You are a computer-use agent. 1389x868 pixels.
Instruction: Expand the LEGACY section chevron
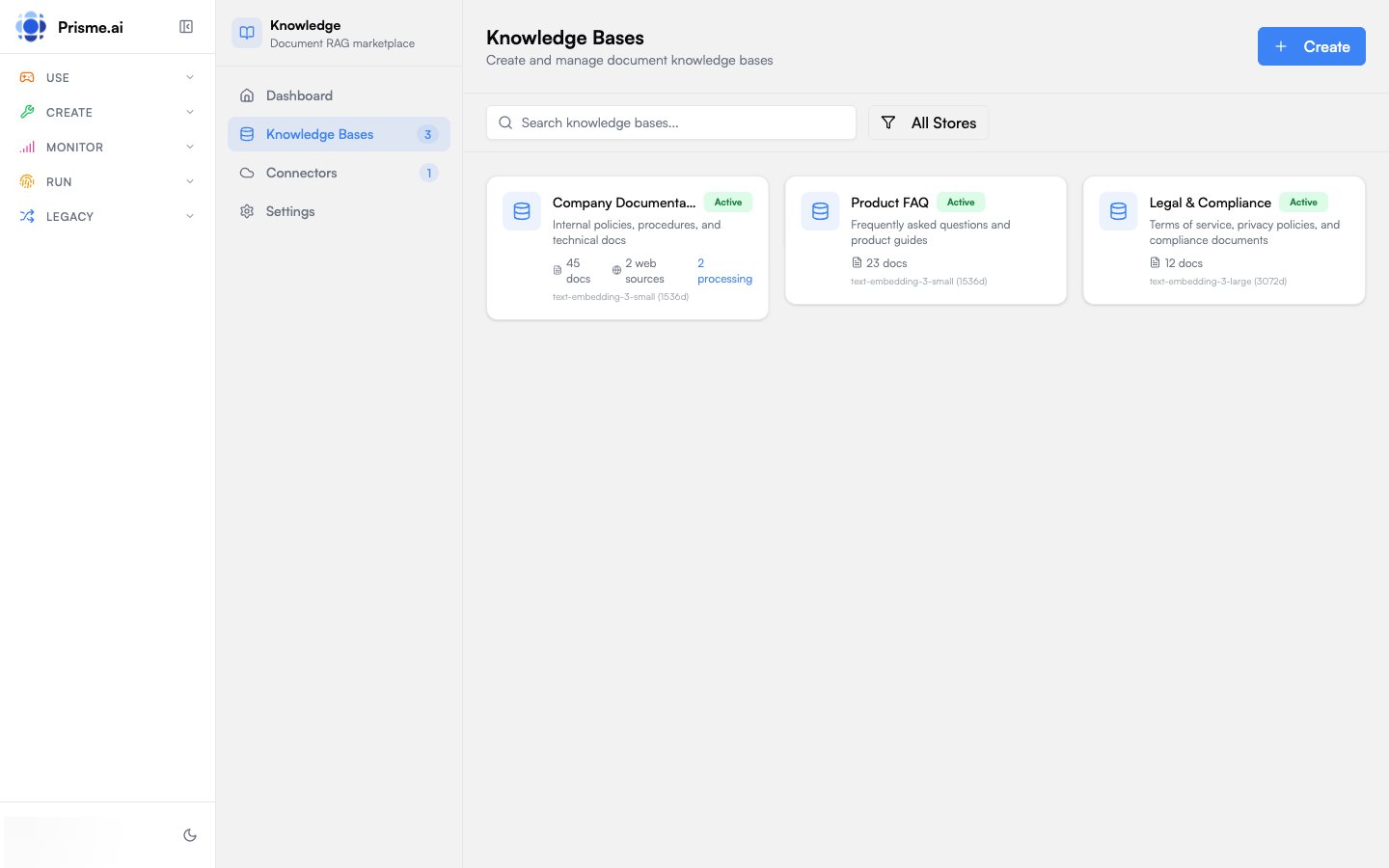[x=190, y=216]
